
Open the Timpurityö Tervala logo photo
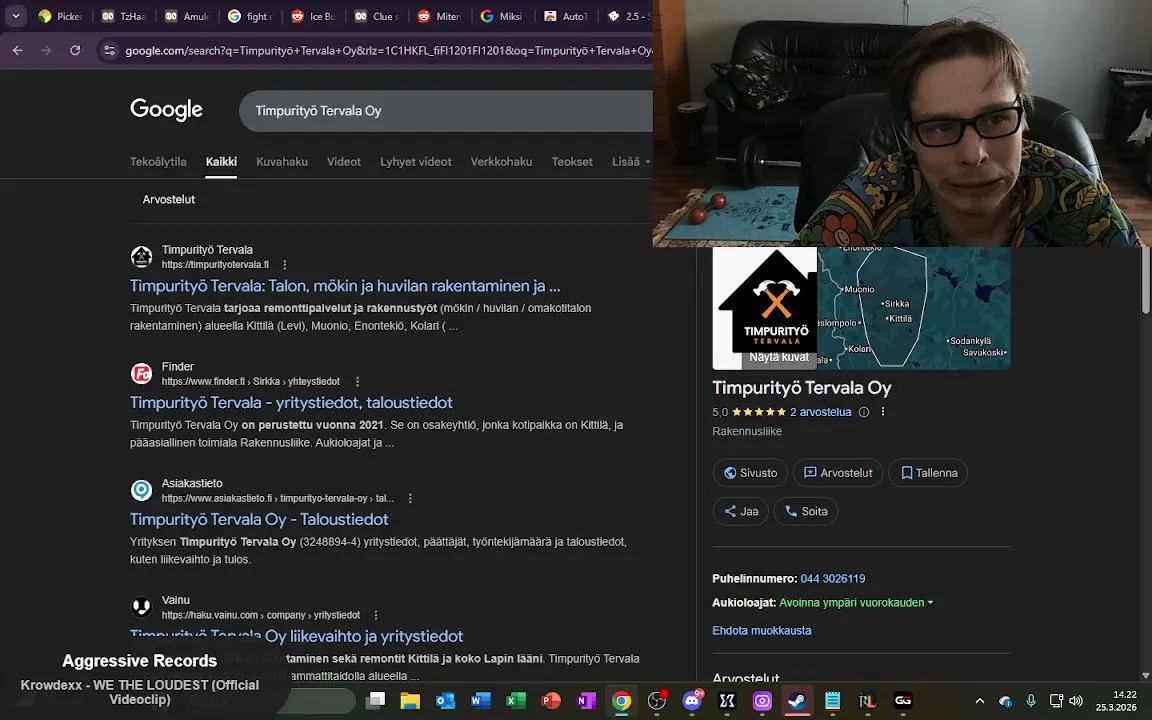pos(765,309)
